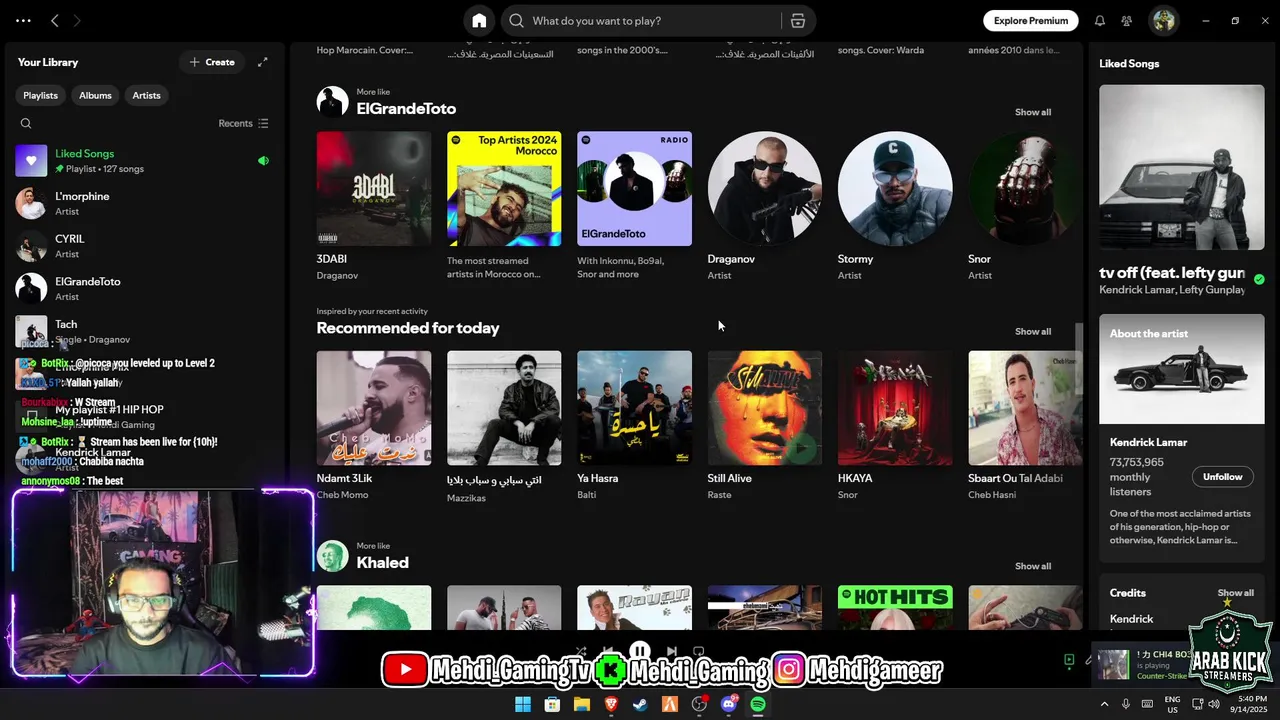Open Snor artist card

point(1025,207)
